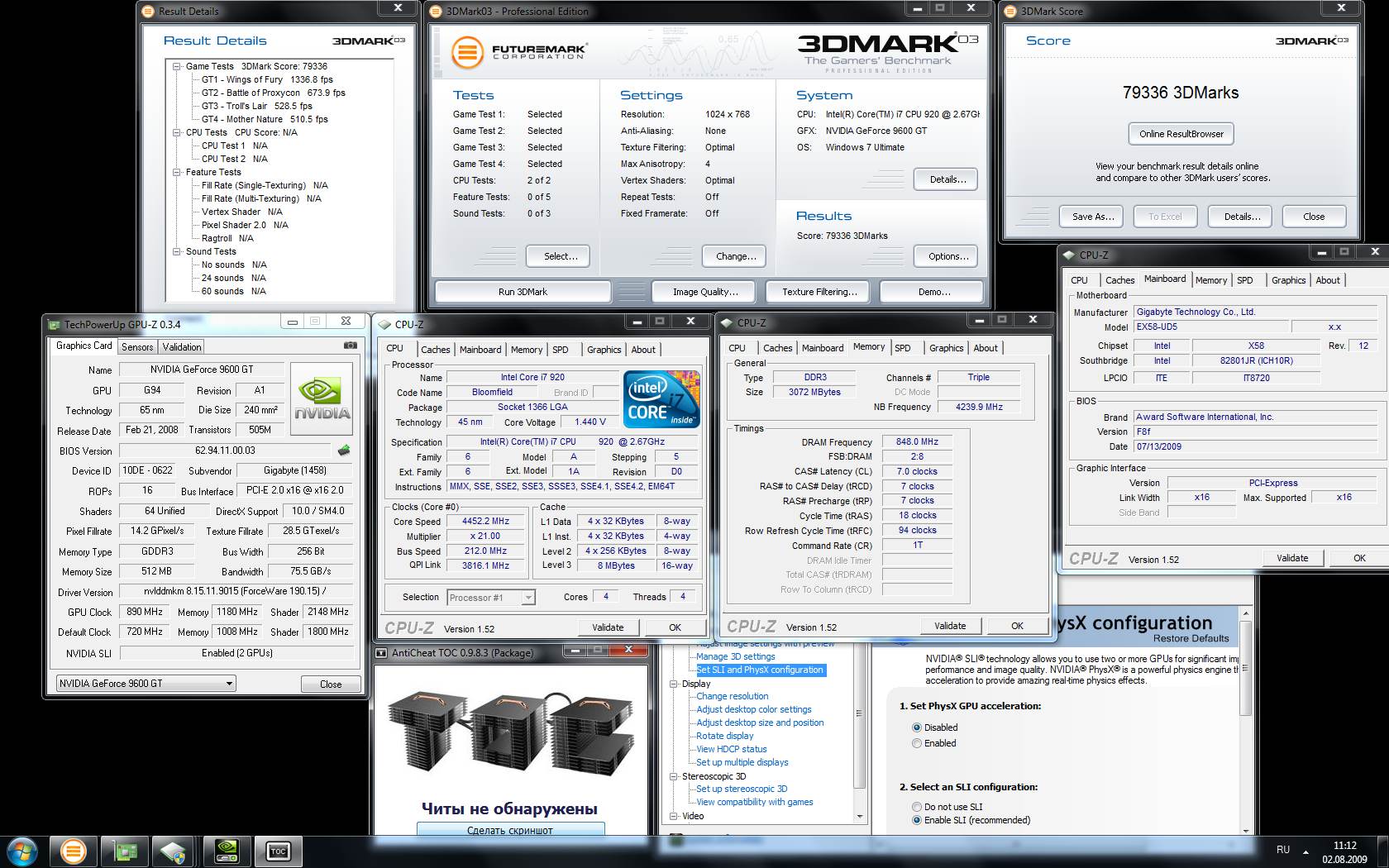Click the 3DMark Score title bar icon

coord(1010,12)
